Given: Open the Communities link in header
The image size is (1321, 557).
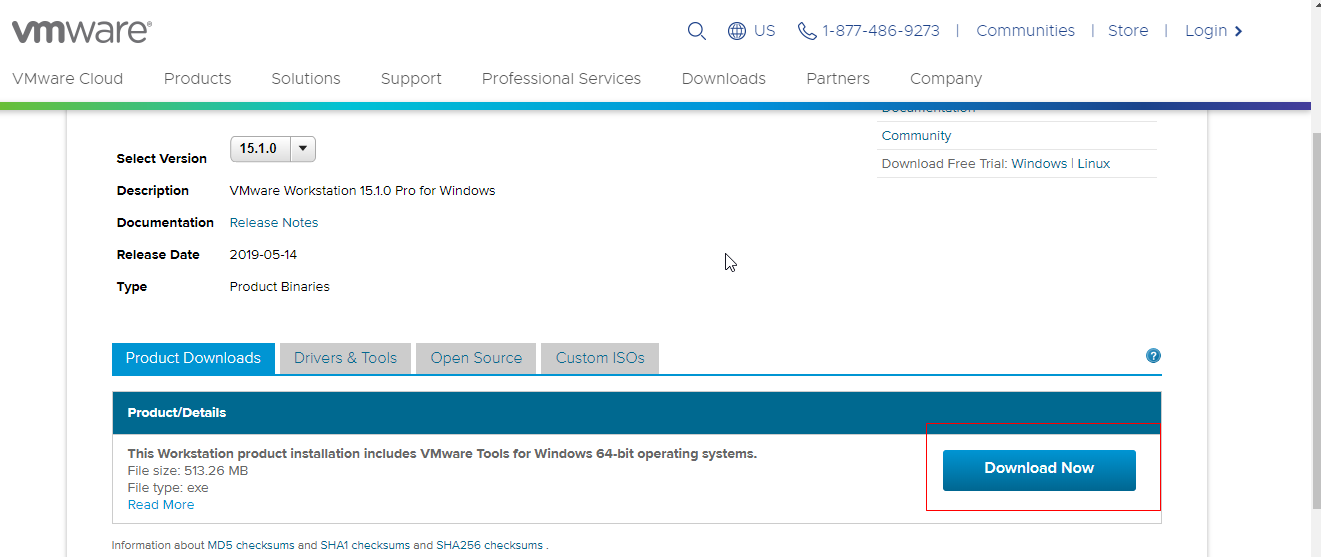Looking at the screenshot, I should pos(1025,31).
